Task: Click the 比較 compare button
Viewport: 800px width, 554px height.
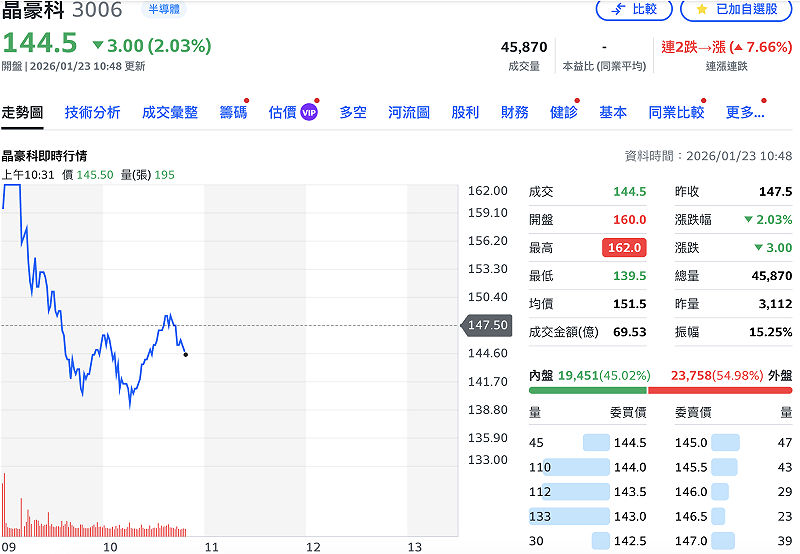Action: click(x=634, y=9)
